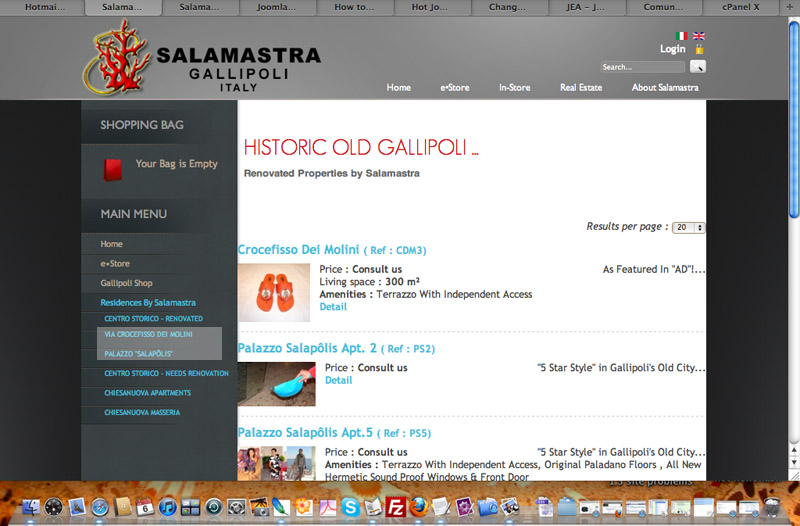The height and width of the screenshot is (526, 800).
Task: Open In-Store in top navigation
Action: [514, 87]
